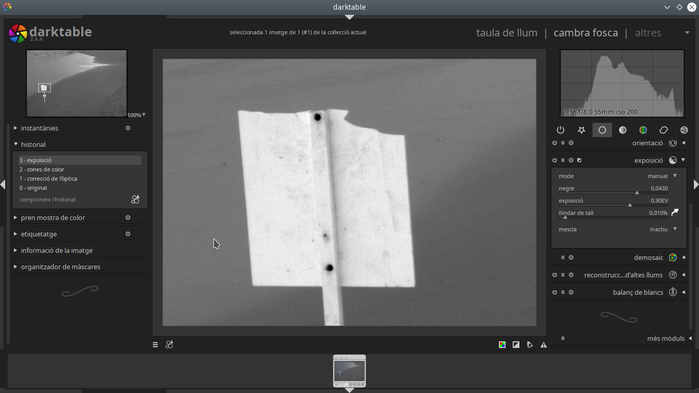Click the styles icon below the image

pos(169,345)
